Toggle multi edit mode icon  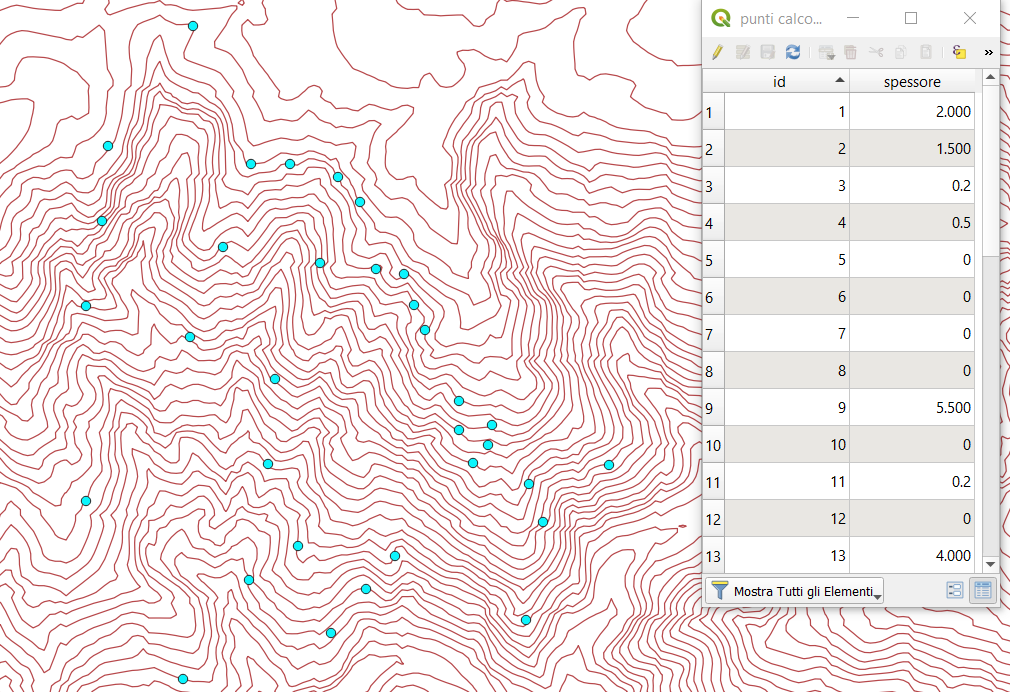click(x=743, y=52)
